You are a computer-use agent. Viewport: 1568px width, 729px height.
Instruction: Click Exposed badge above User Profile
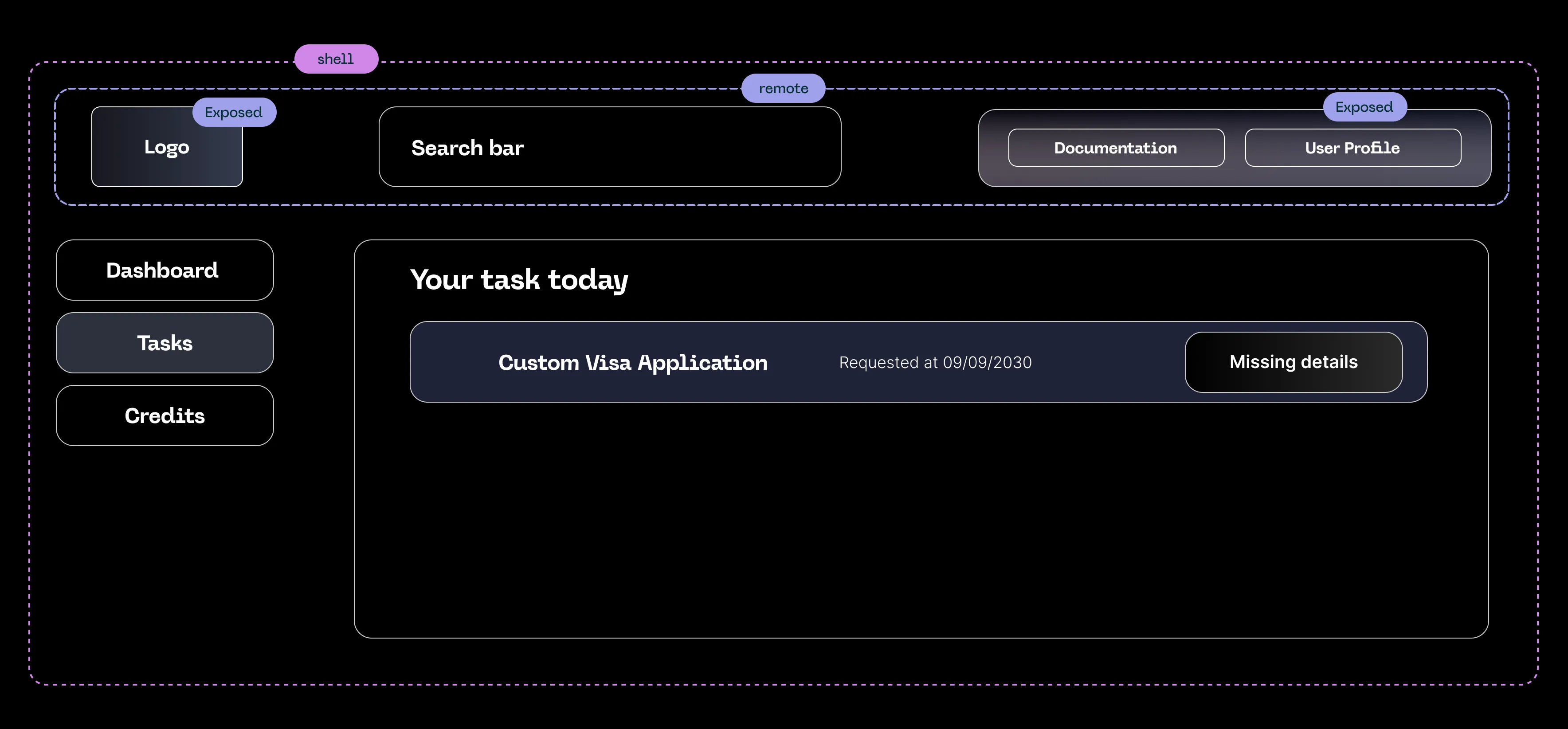[x=1364, y=107]
